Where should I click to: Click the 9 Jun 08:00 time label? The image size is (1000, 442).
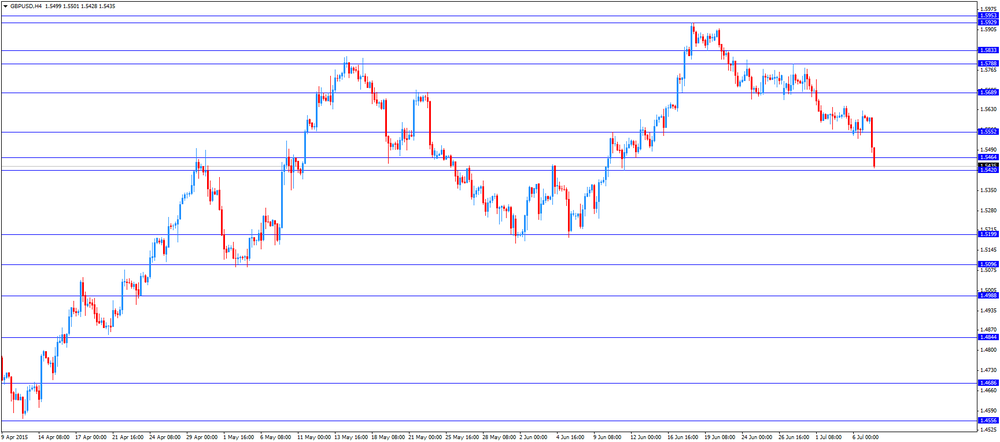[607, 438]
